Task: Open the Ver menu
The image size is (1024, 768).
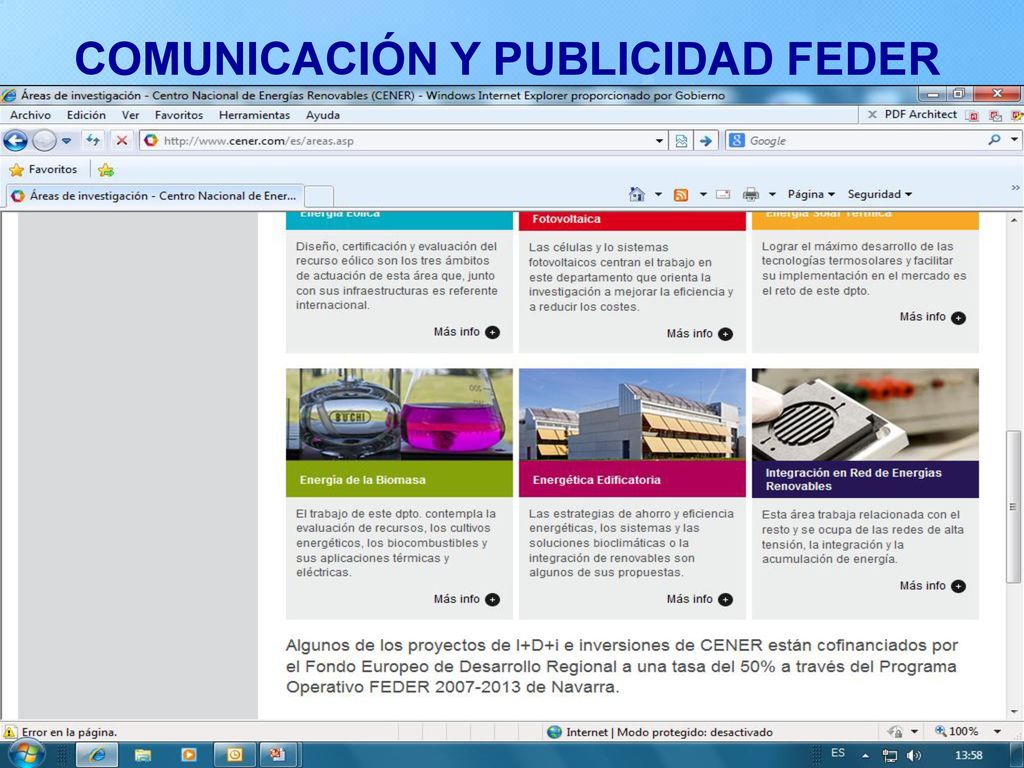Action: (130, 115)
